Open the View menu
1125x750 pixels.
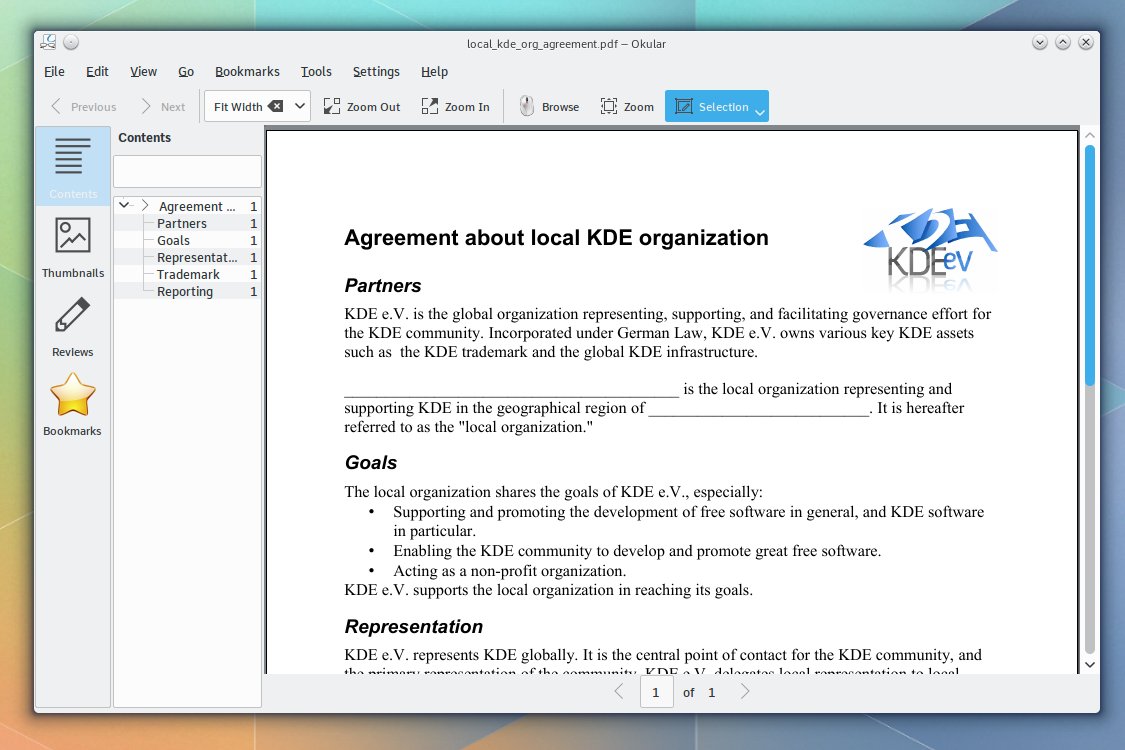143,72
